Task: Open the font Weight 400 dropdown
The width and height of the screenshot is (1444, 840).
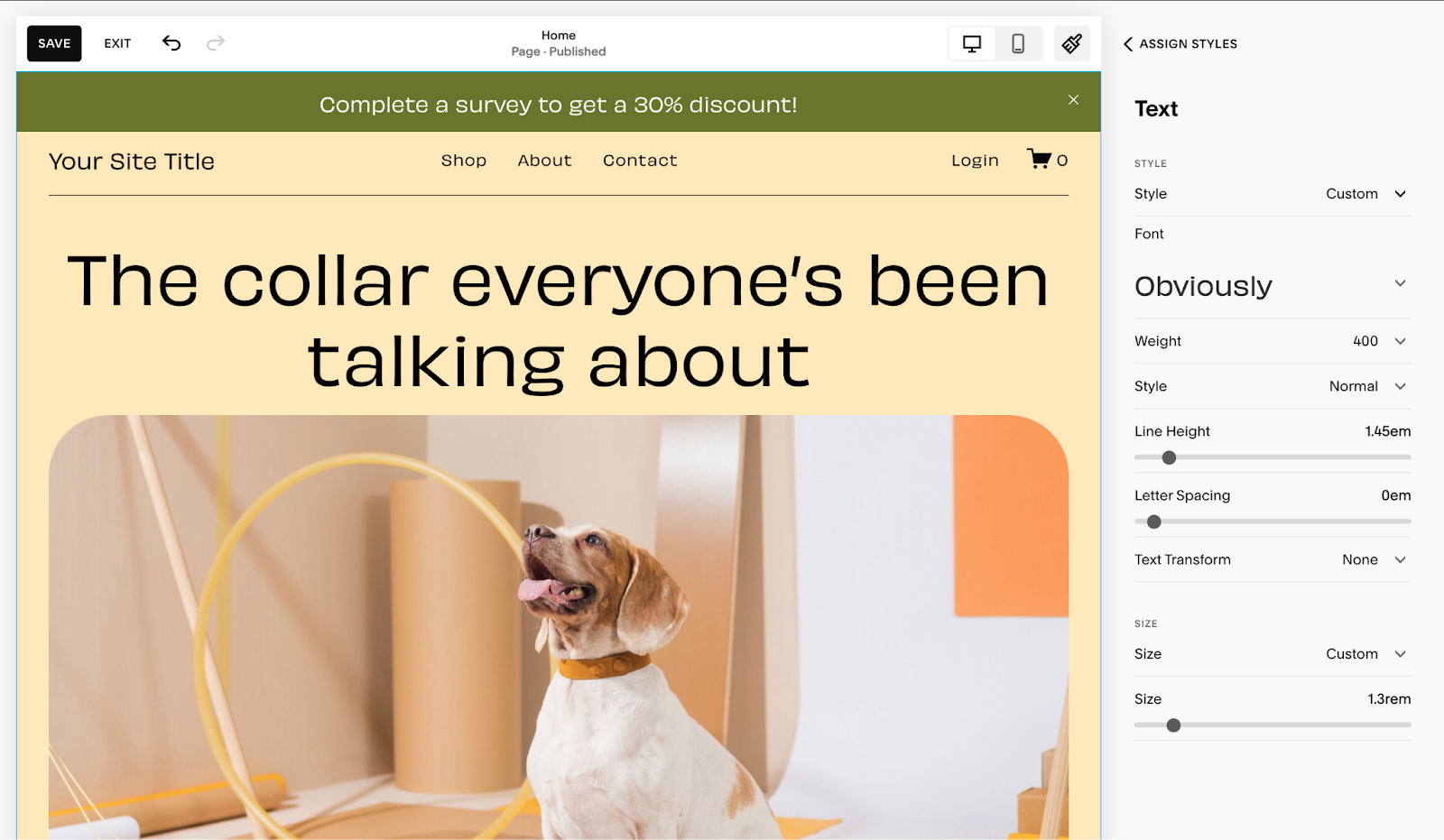Action: tap(1372, 341)
